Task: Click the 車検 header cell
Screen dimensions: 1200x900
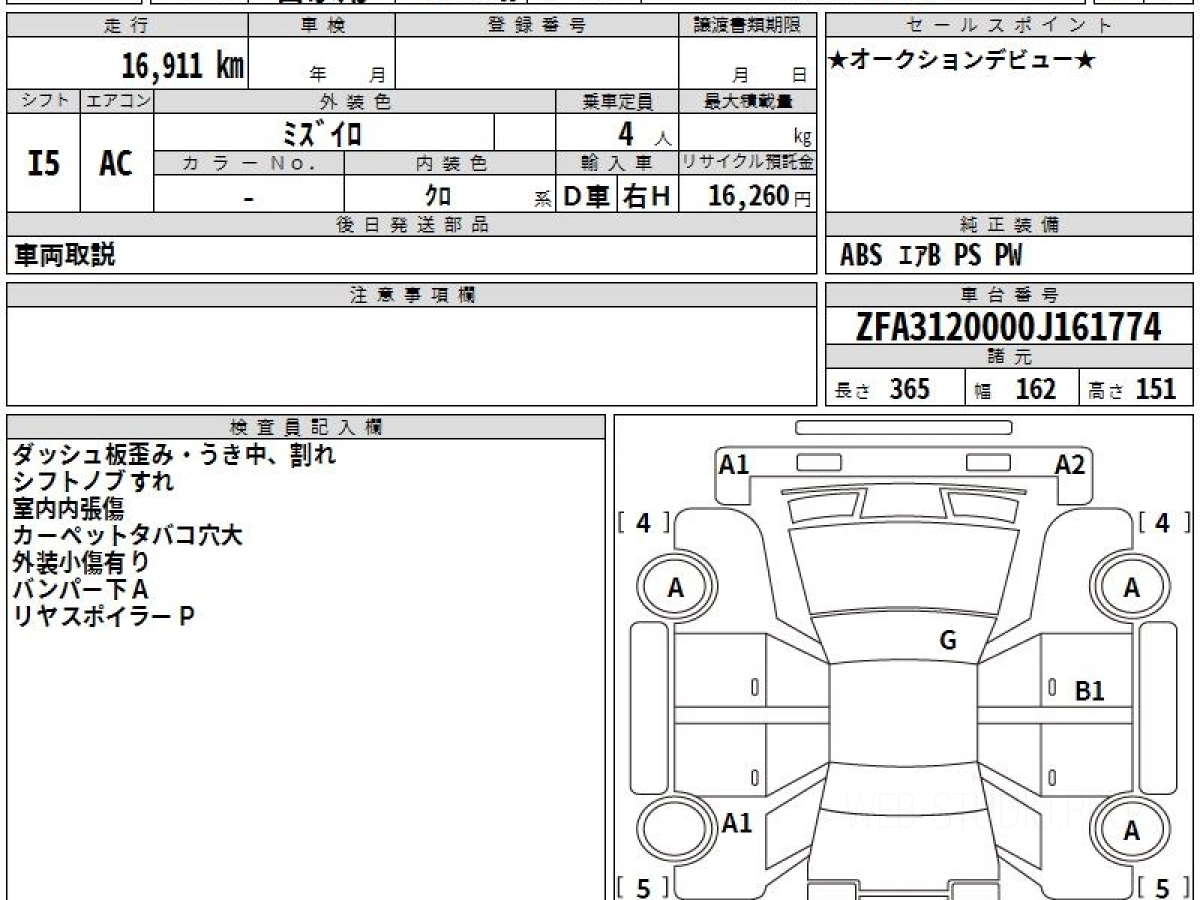Action: 322,26
